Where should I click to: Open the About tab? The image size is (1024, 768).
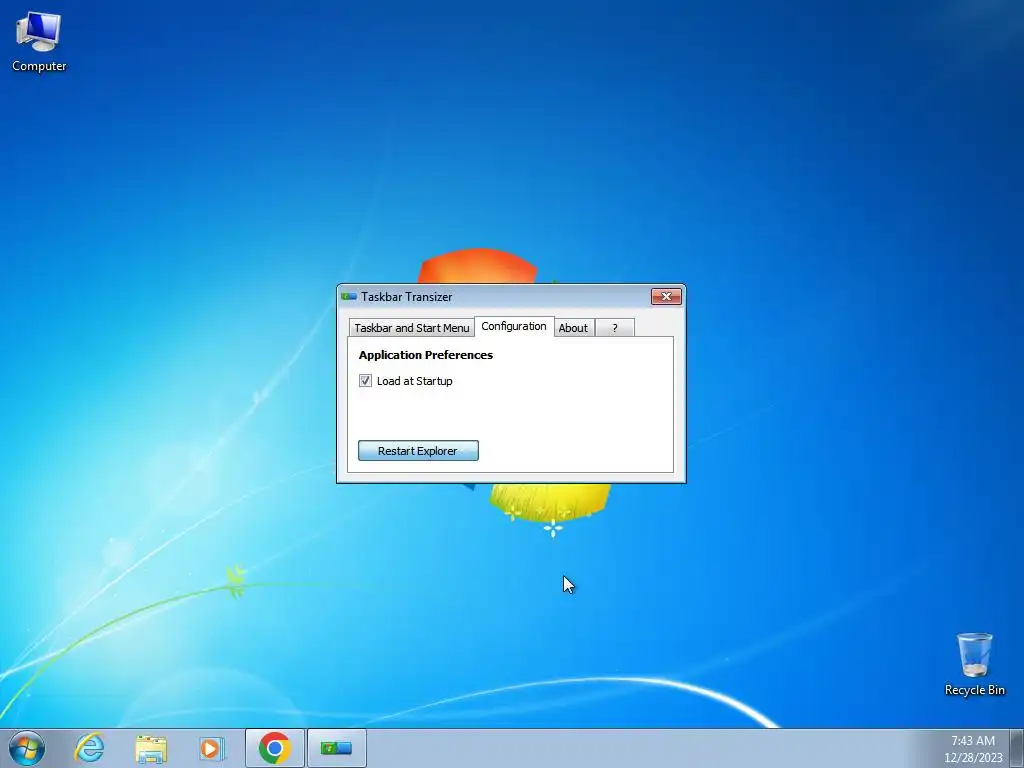point(573,328)
